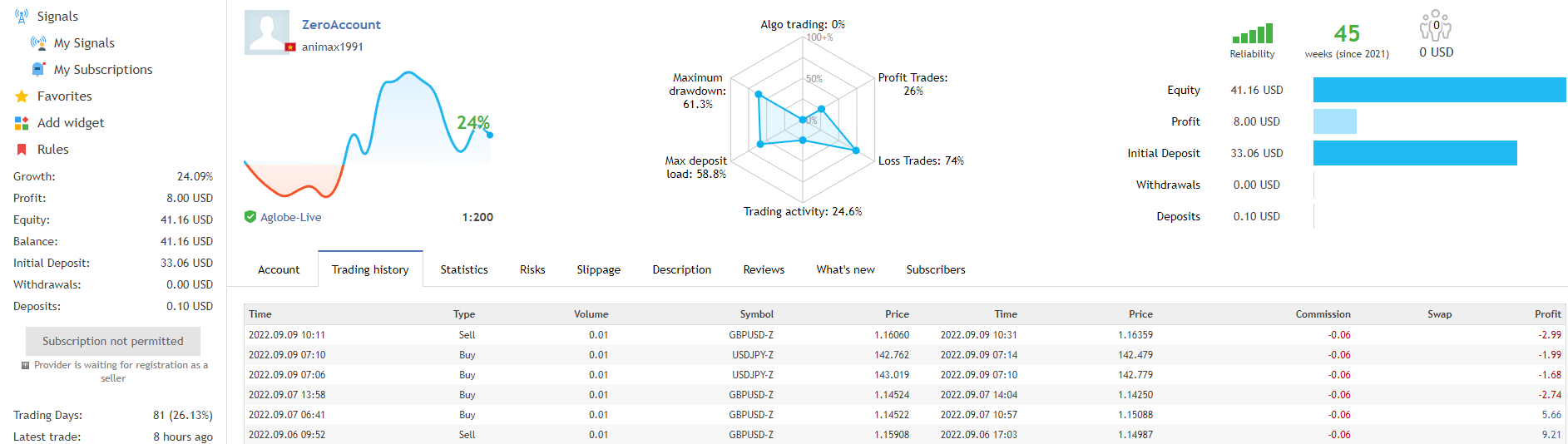This screenshot has height=444, width=1568.
Task: Sort trading history by Profit column
Action: [1547, 314]
